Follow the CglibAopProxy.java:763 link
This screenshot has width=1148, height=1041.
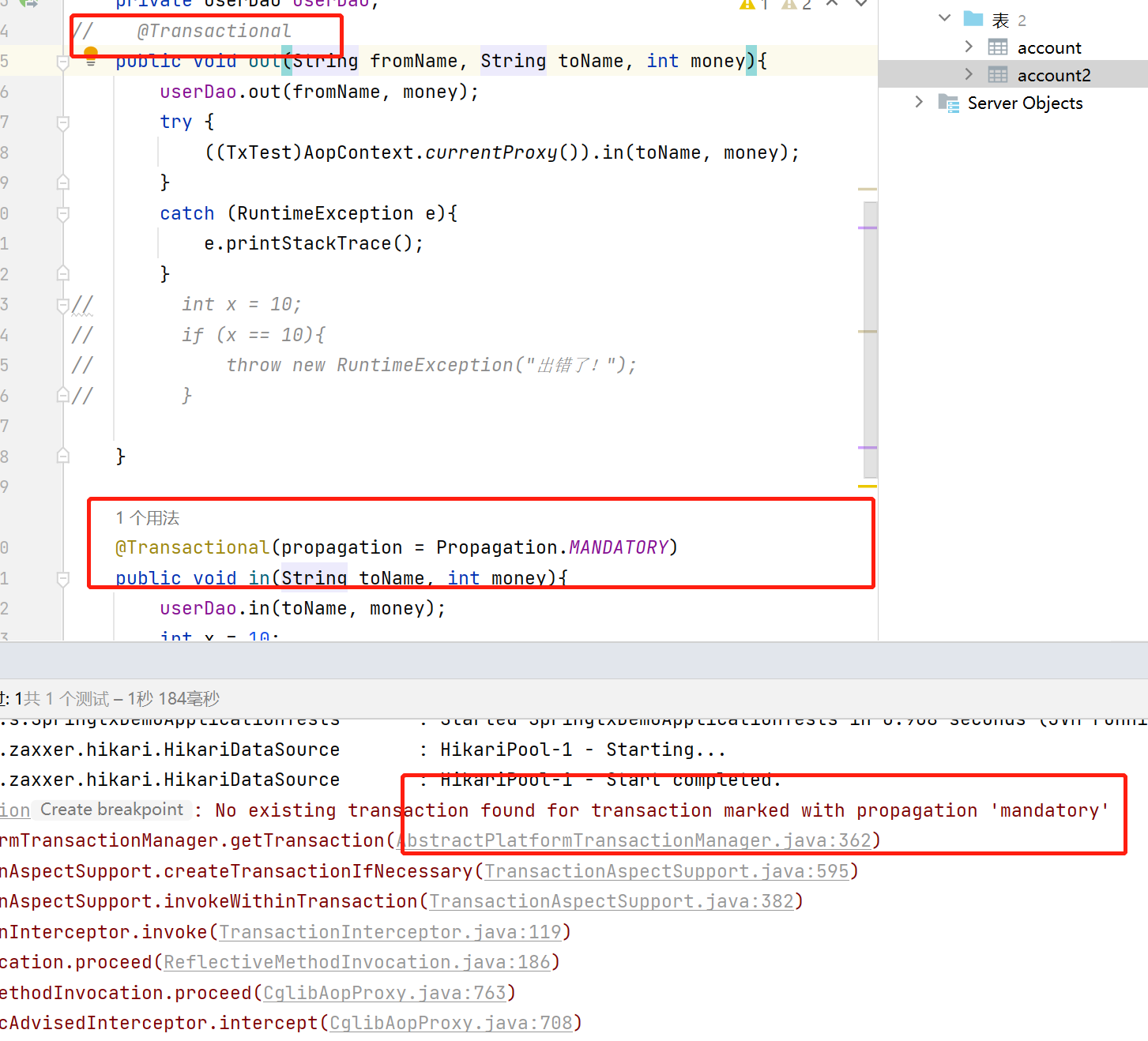385,993
